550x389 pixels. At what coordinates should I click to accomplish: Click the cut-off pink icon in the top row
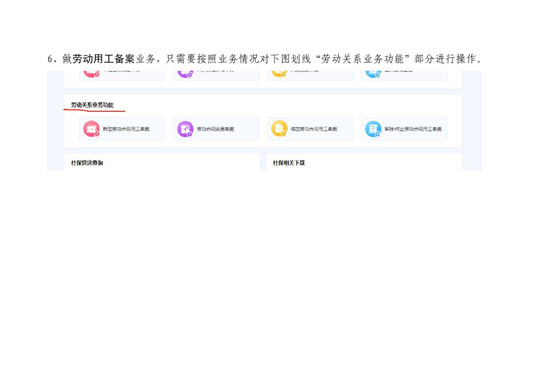91,74
